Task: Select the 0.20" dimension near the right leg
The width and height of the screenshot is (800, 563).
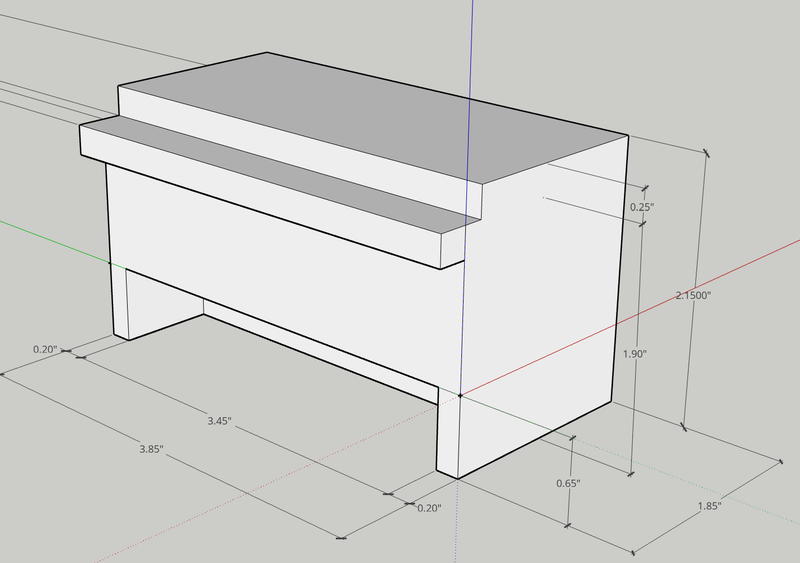Action: coord(429,508)
